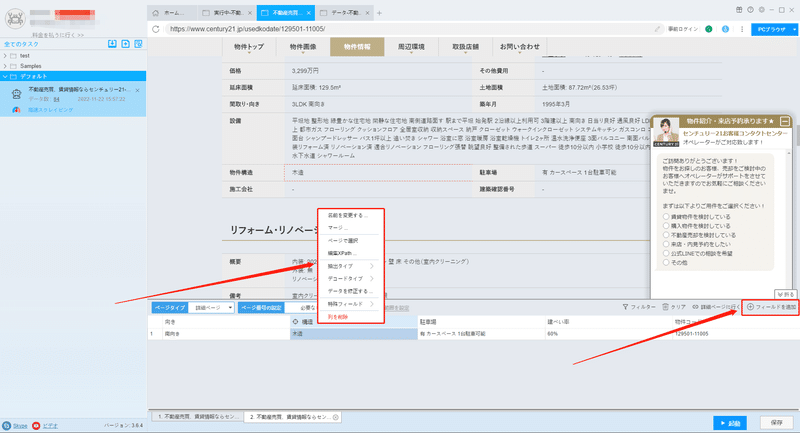Add a new tab with the plus icon
The image size is (800, 433).
click(379, 13)
